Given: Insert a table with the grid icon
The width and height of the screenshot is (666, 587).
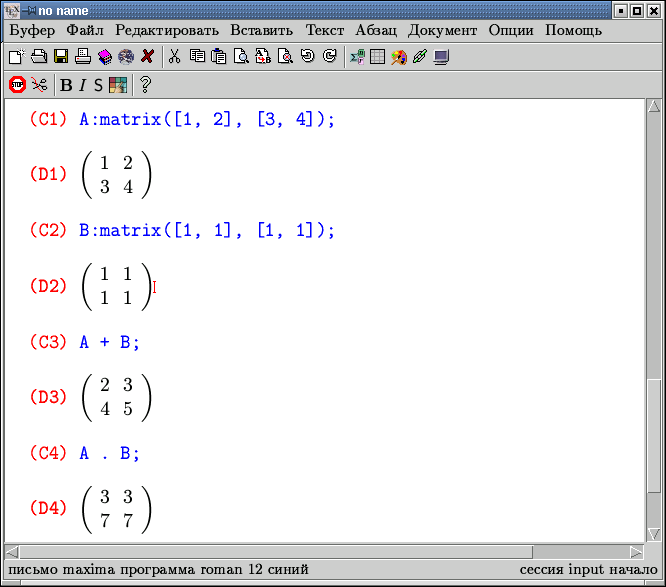Looking at the screenshot, I should click(377, 57).
